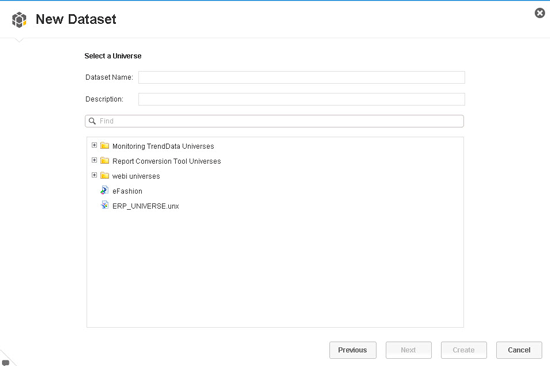The width and height of the screenshot is (550, 366).
Task: Expand the Report Conversion Tool Universes node
Action: (94, 160)
